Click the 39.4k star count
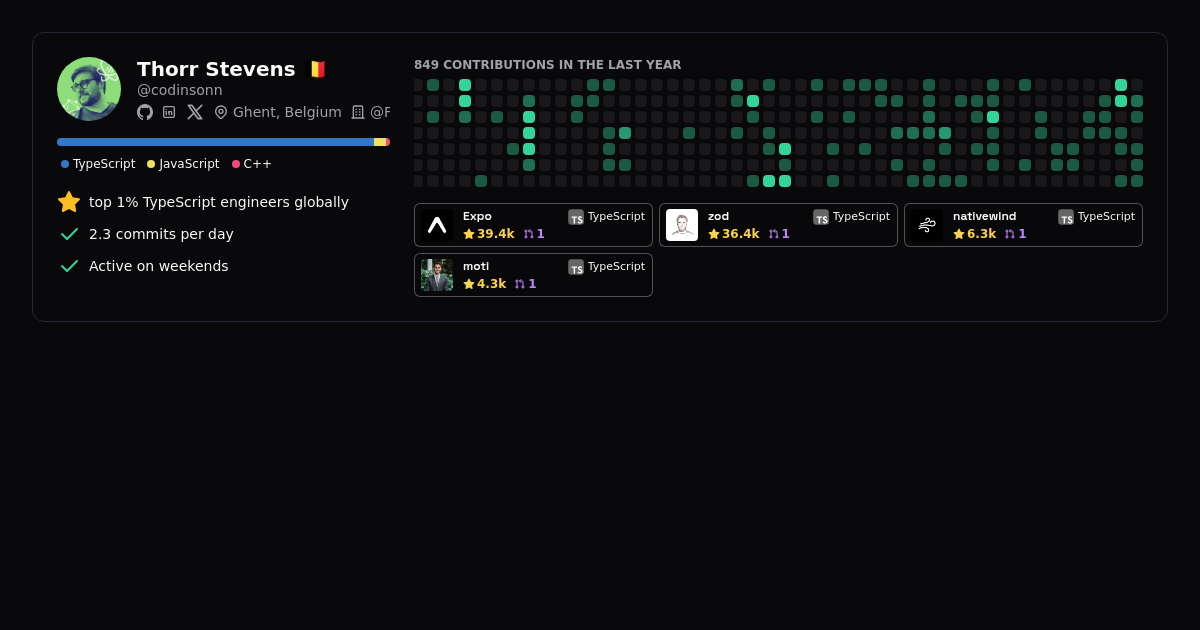1200x630 pixels. (x=496, y=234)
